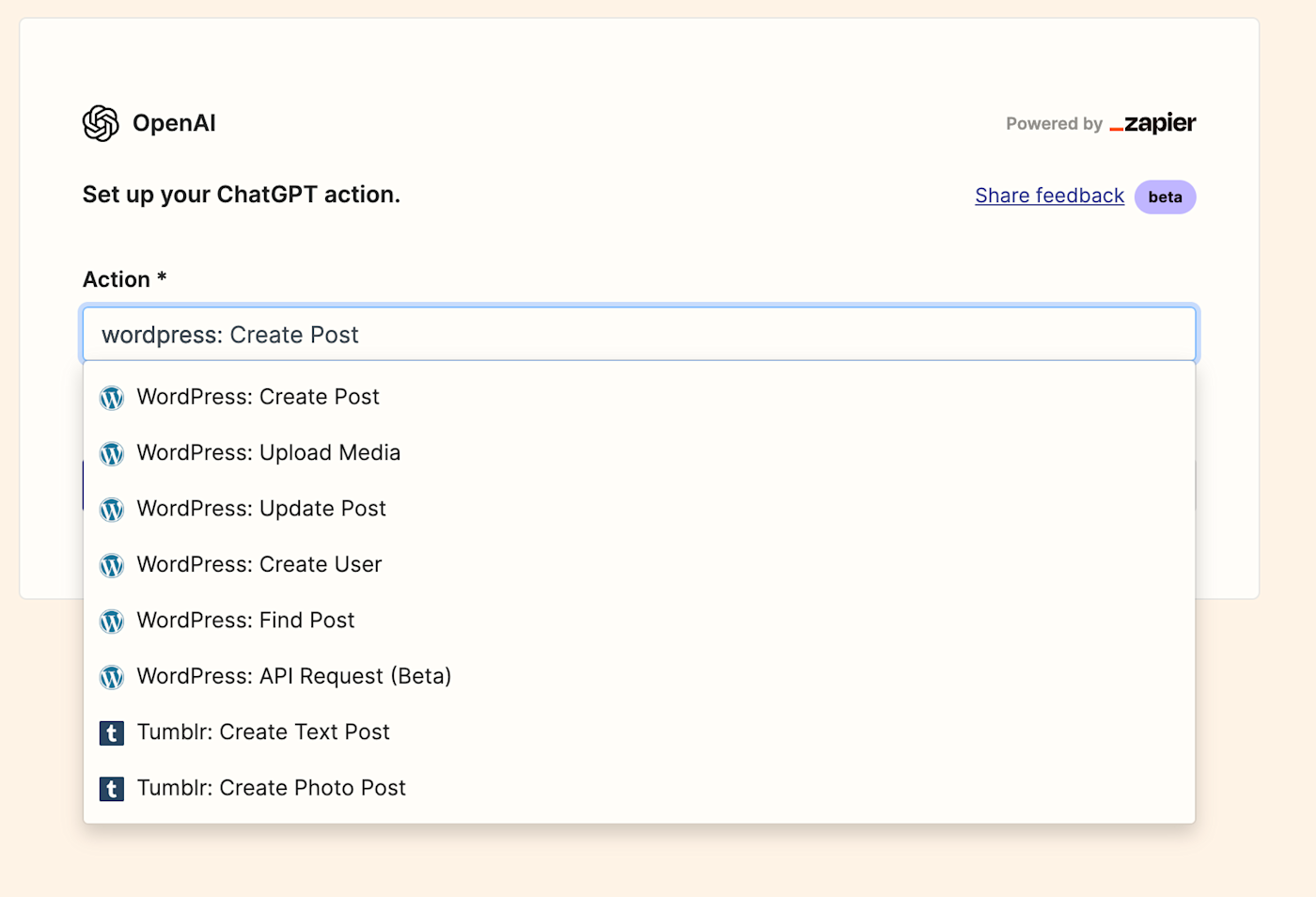The image size is (1316, 897).
Task: Click WordPress icon beside Update Post
Action: click(x=112, y=510)
